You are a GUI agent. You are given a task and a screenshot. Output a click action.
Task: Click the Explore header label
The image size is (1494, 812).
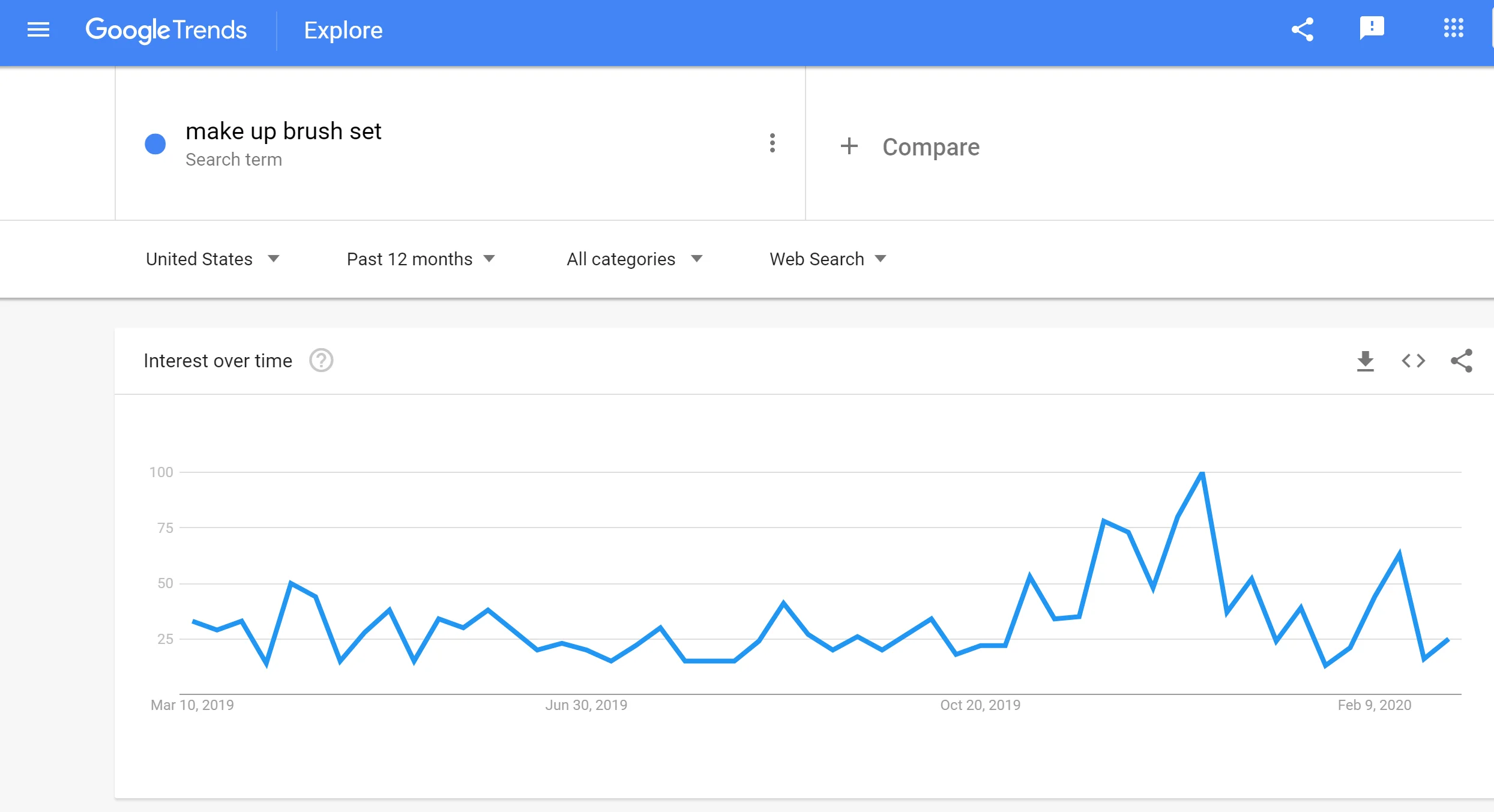(x=343, y=30)
